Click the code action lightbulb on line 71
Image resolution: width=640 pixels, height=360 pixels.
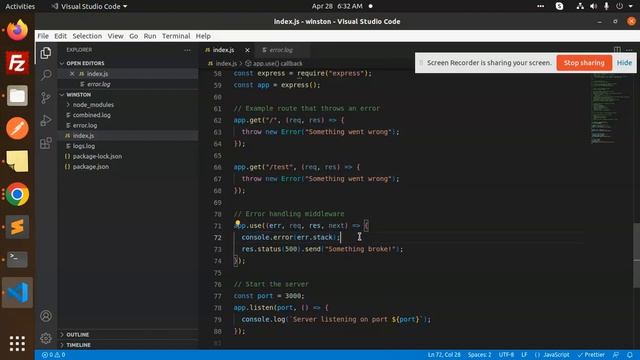[x=238, y=223]
